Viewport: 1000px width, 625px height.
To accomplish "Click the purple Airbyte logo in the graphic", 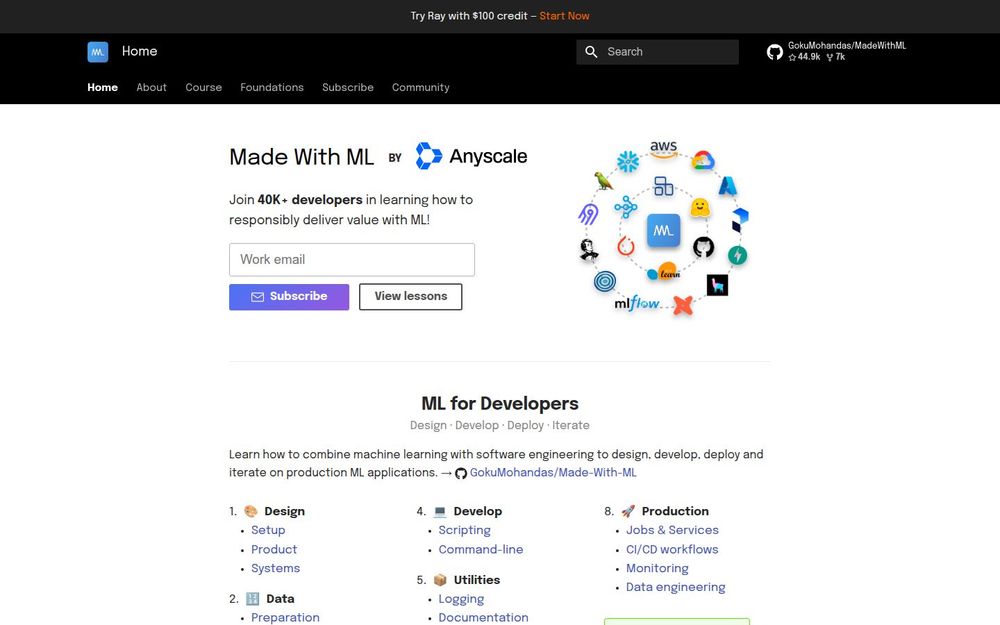I will (588, 214).
